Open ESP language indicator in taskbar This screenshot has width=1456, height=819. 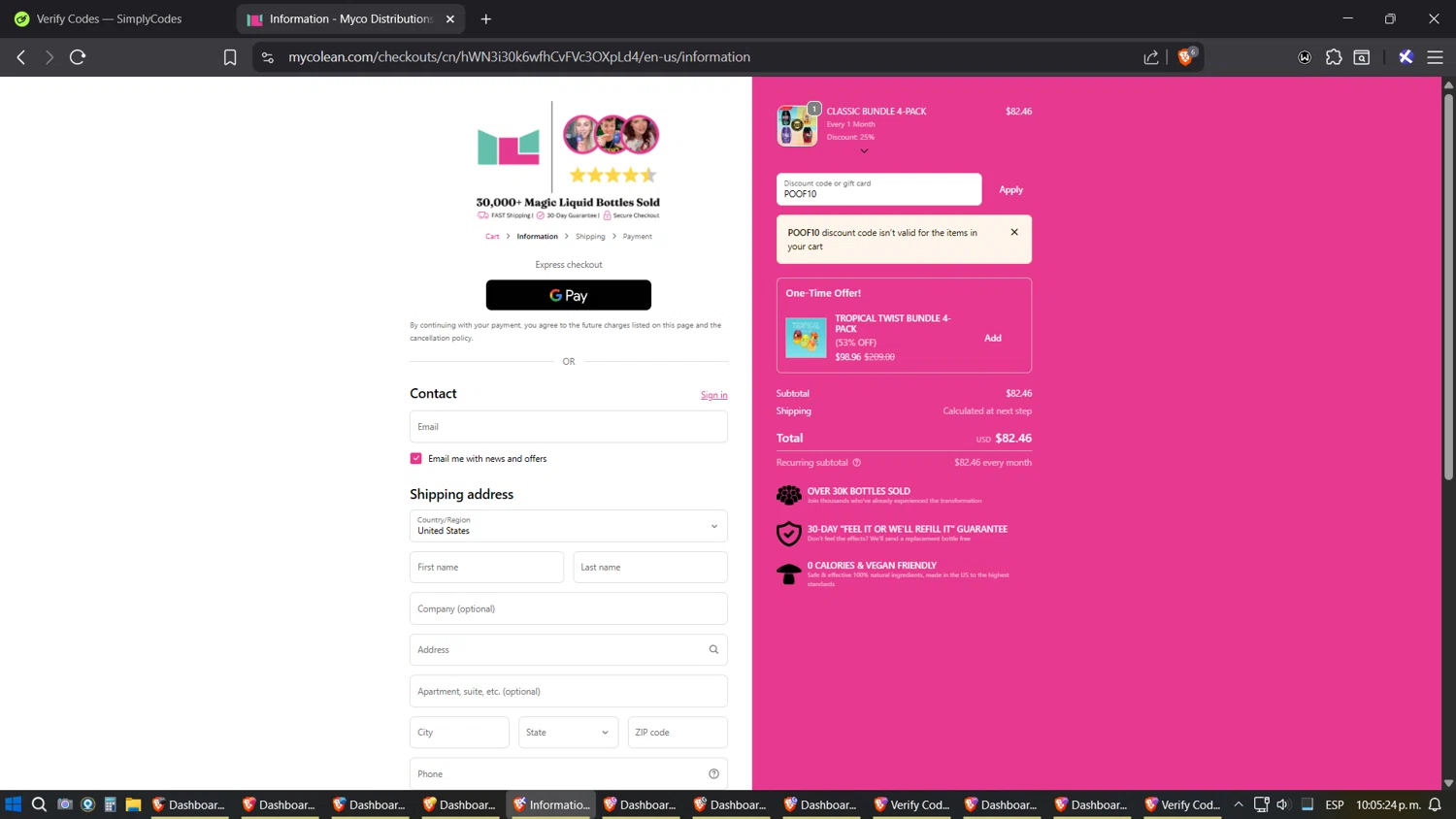1335,804
